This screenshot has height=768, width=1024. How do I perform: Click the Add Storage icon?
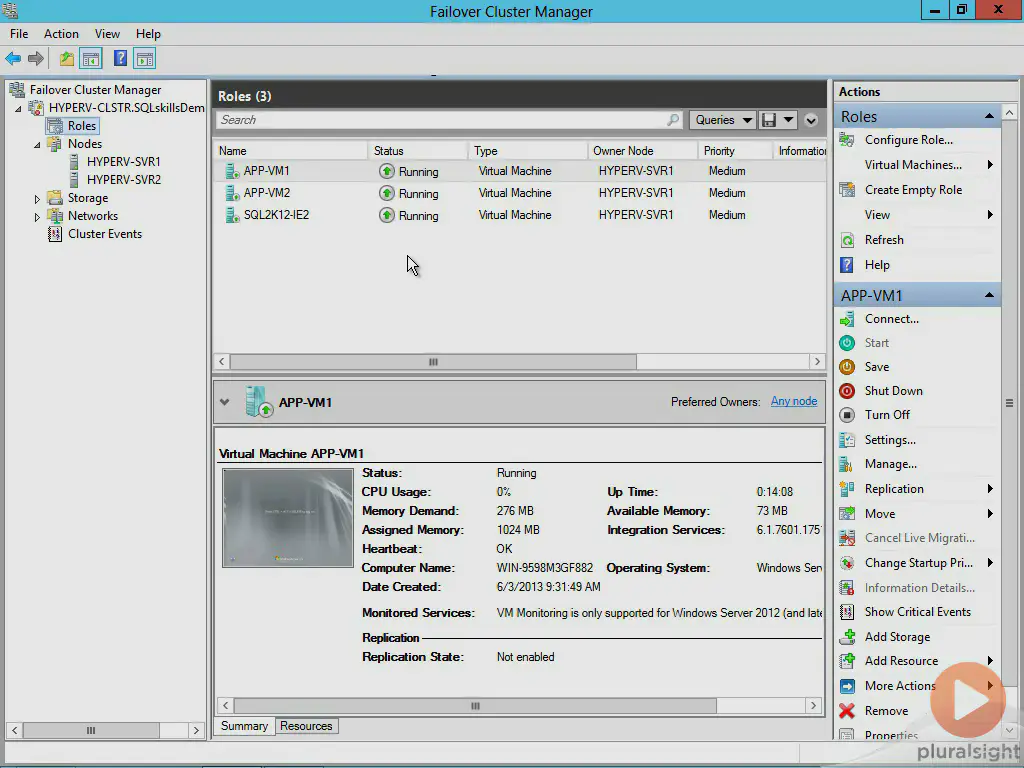pyautogui.click(x=847, y=637)
